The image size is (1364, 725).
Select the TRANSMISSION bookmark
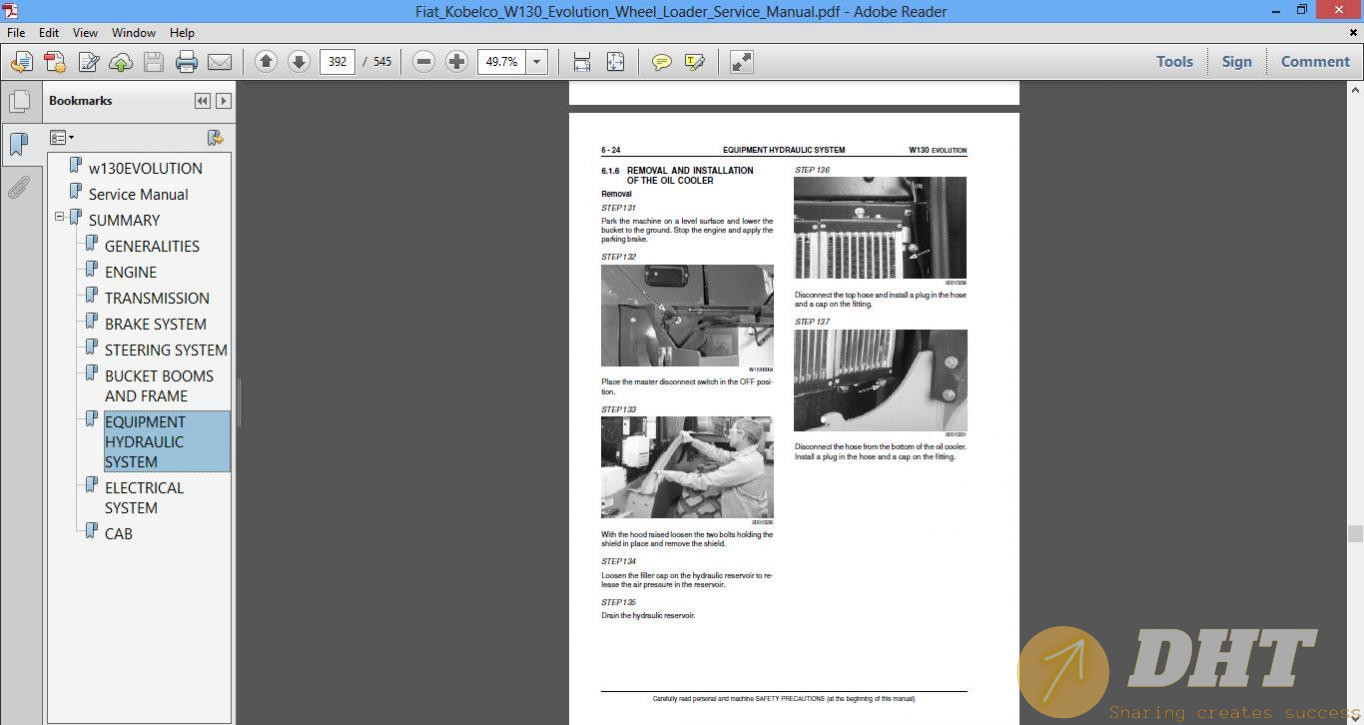157,298
